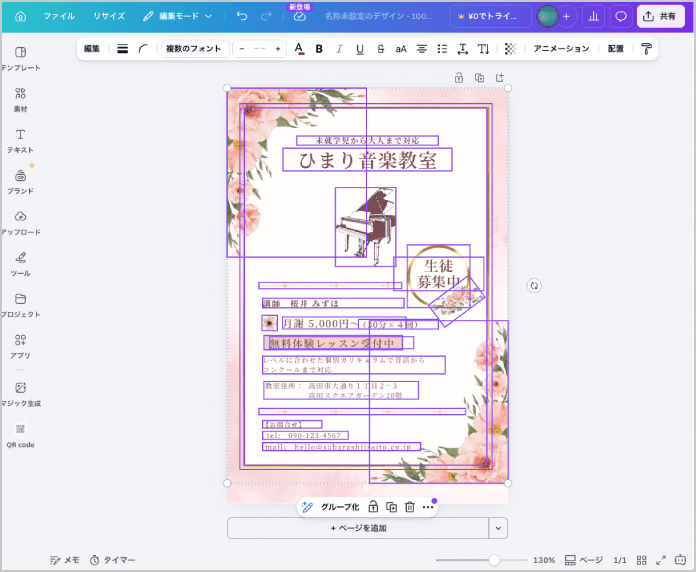Open メモ notes
The image size is (696, 572).
click(64, 560)
